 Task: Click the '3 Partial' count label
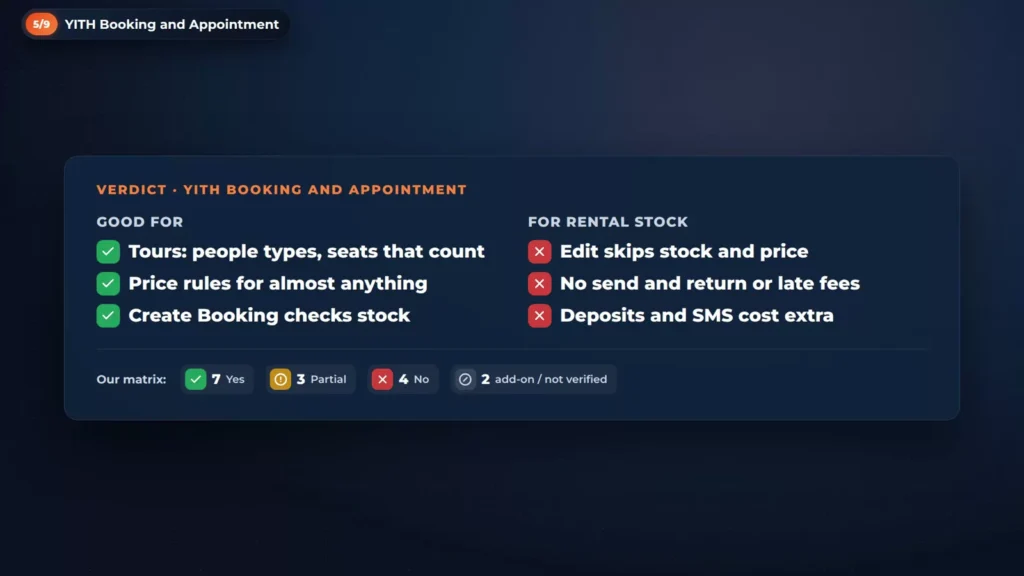point(321,379)
